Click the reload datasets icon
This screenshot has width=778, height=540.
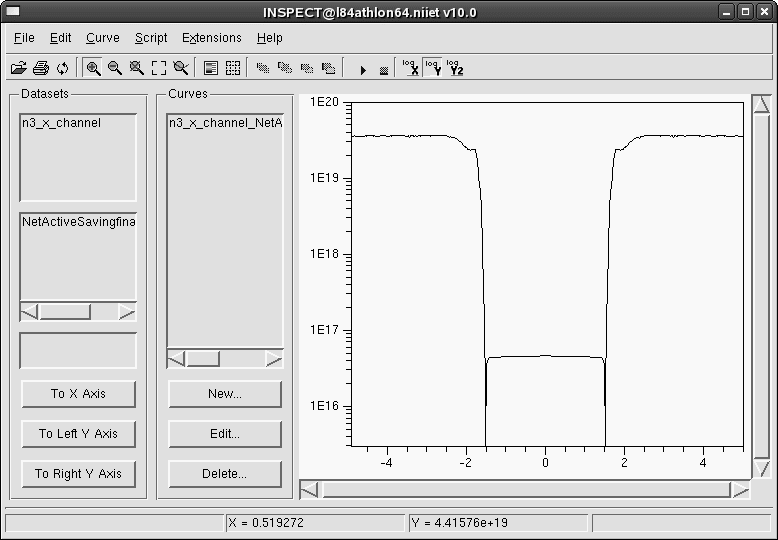pyautogui.click(x=62, y=68)
